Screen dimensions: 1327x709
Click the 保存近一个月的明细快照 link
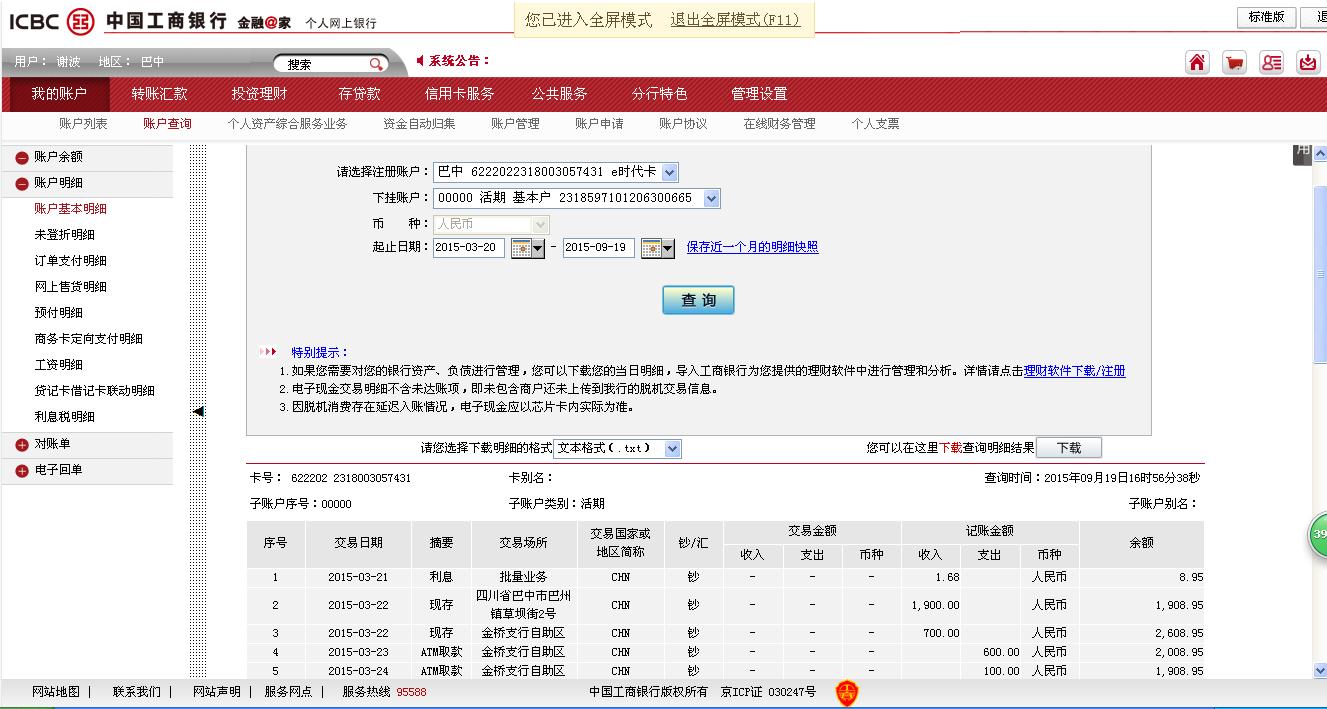pyautogui.click(x=752, y=247)
